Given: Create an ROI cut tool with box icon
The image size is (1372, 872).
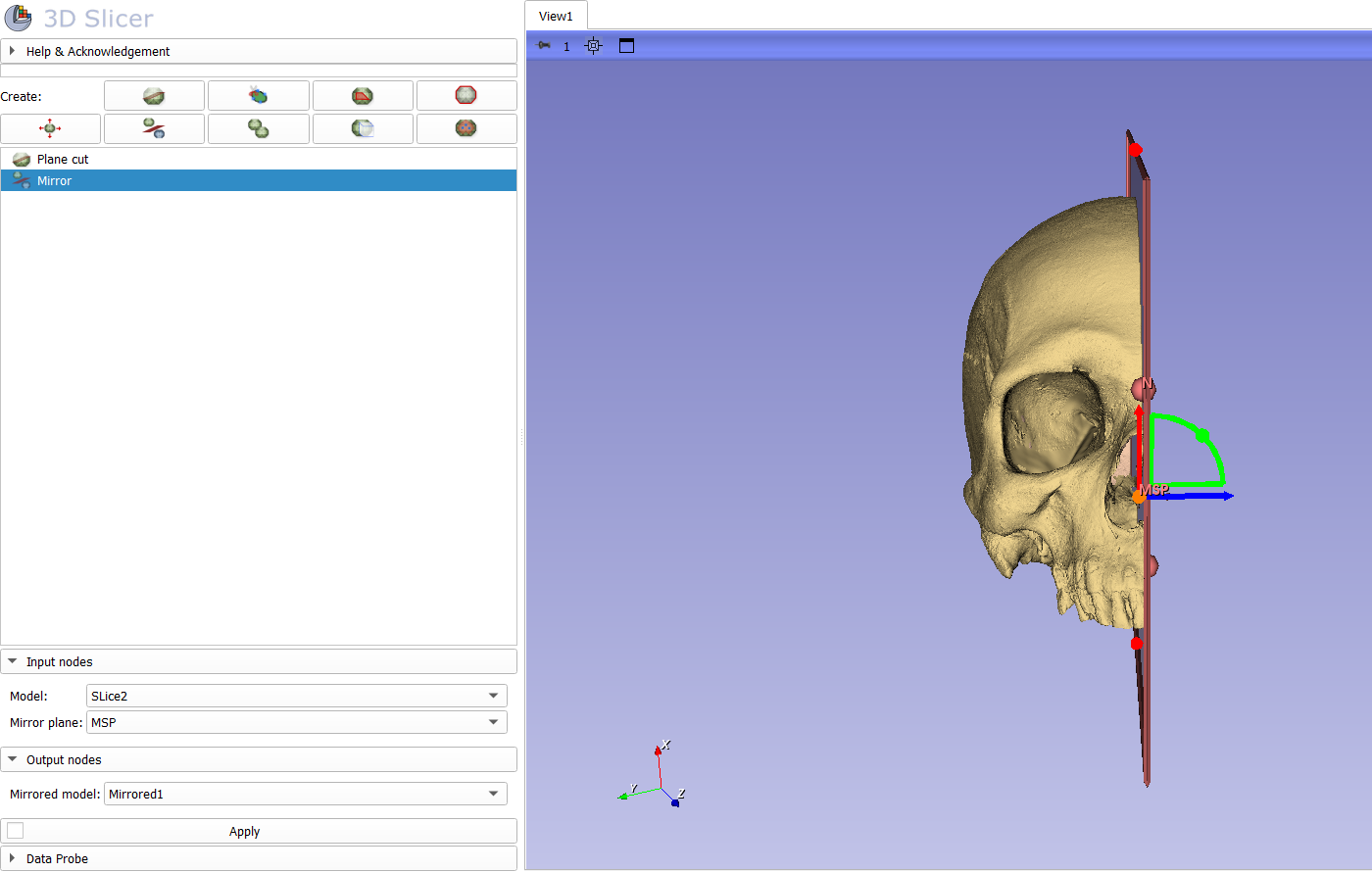Looking at the screenshot, I should 362,128.
